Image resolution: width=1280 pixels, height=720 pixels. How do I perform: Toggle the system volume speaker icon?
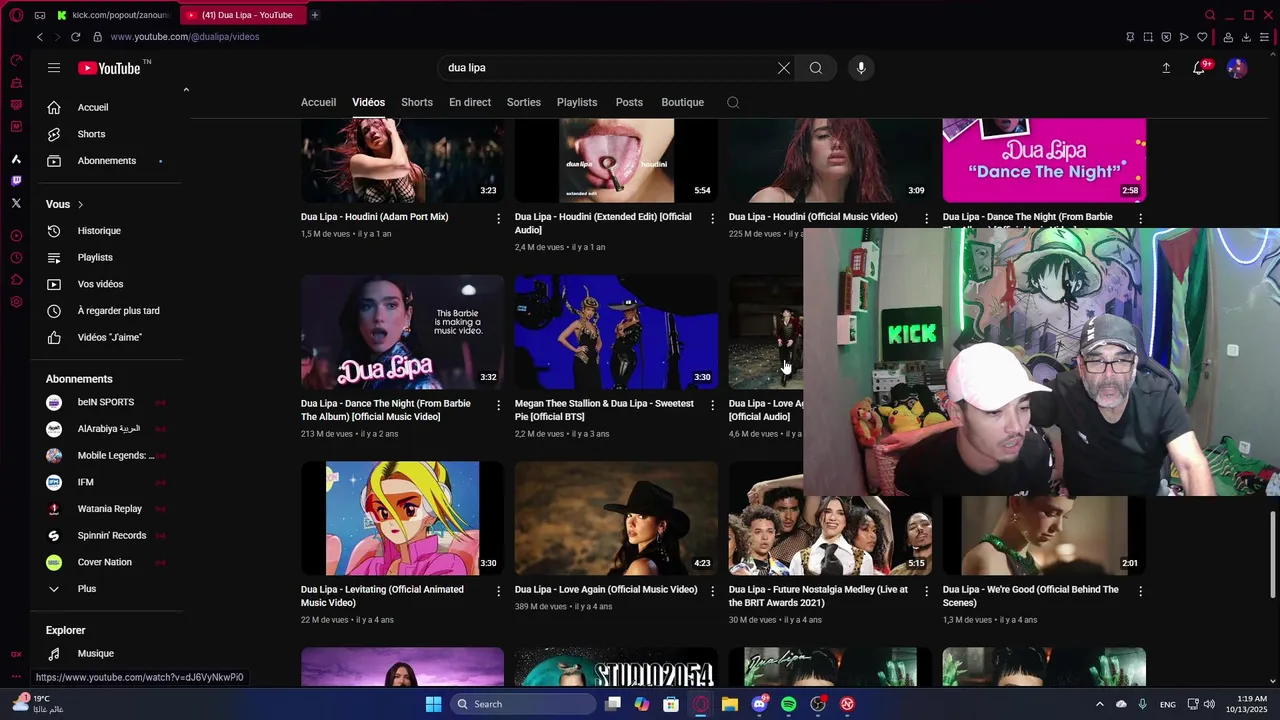[1209, 704]
